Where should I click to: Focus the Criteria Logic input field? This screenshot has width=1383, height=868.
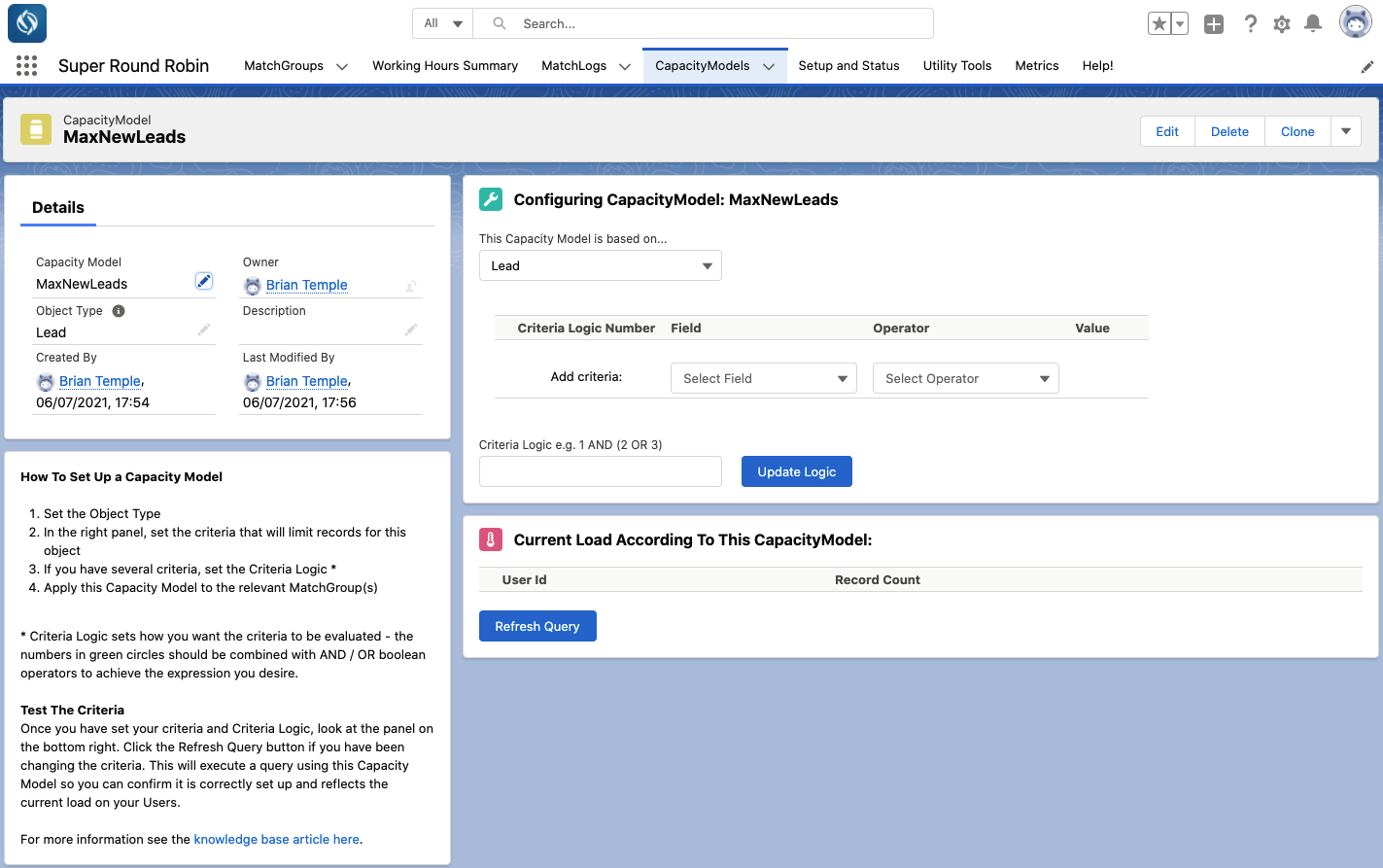point(601,471)
